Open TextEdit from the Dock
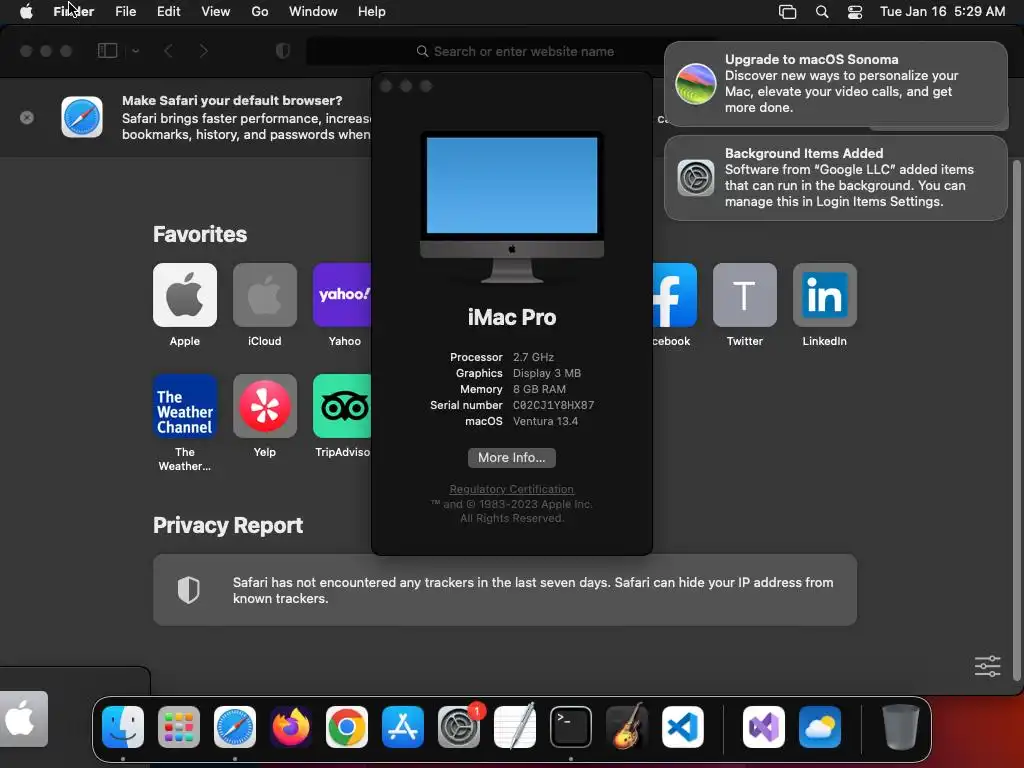This screenshot has height=768, width=1024. pos(515,727)
